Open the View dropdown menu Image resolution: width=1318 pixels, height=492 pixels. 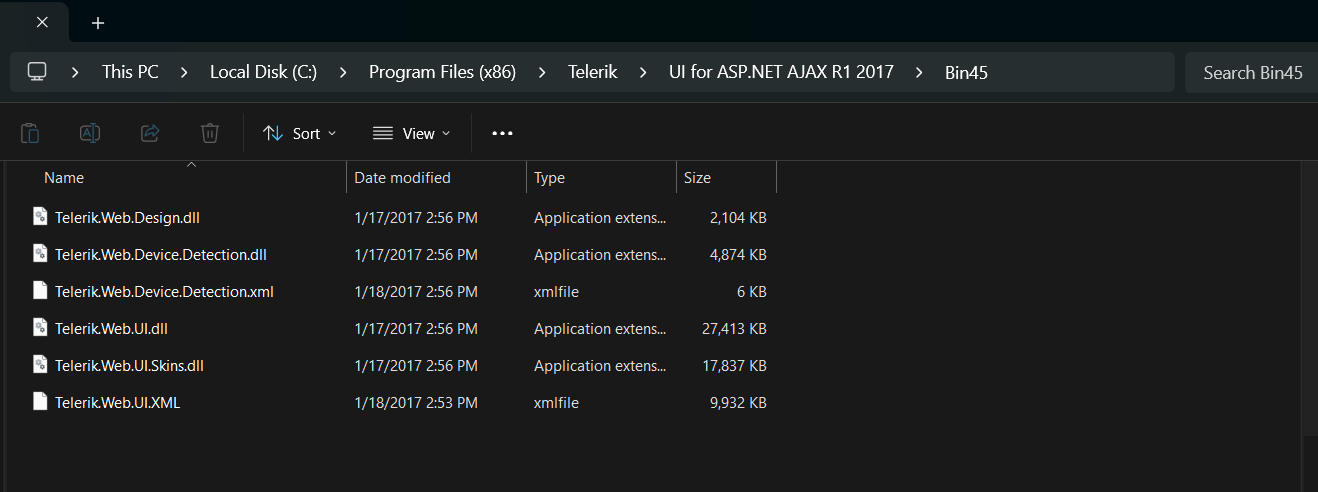click(x=411, y=133)
